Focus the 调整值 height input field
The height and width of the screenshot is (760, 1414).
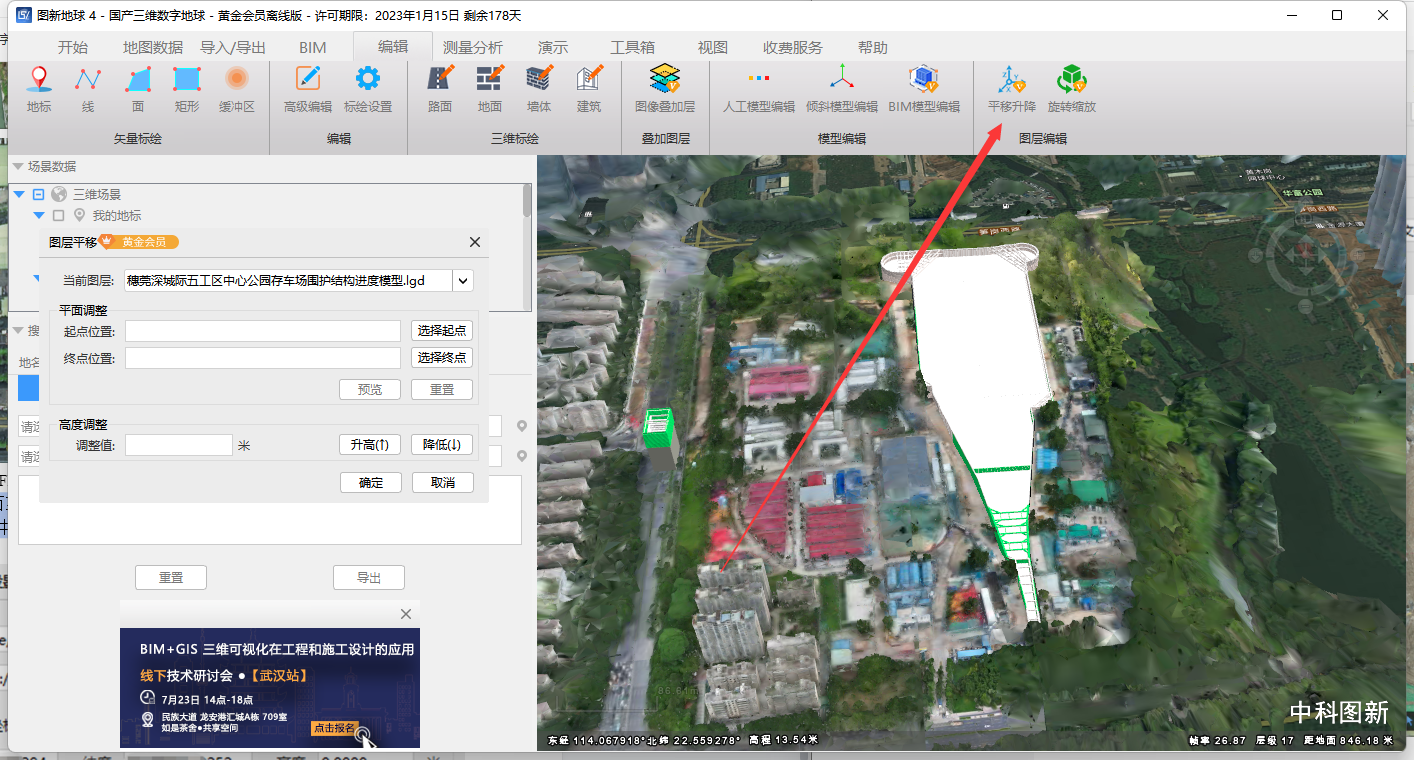[179, 445]
